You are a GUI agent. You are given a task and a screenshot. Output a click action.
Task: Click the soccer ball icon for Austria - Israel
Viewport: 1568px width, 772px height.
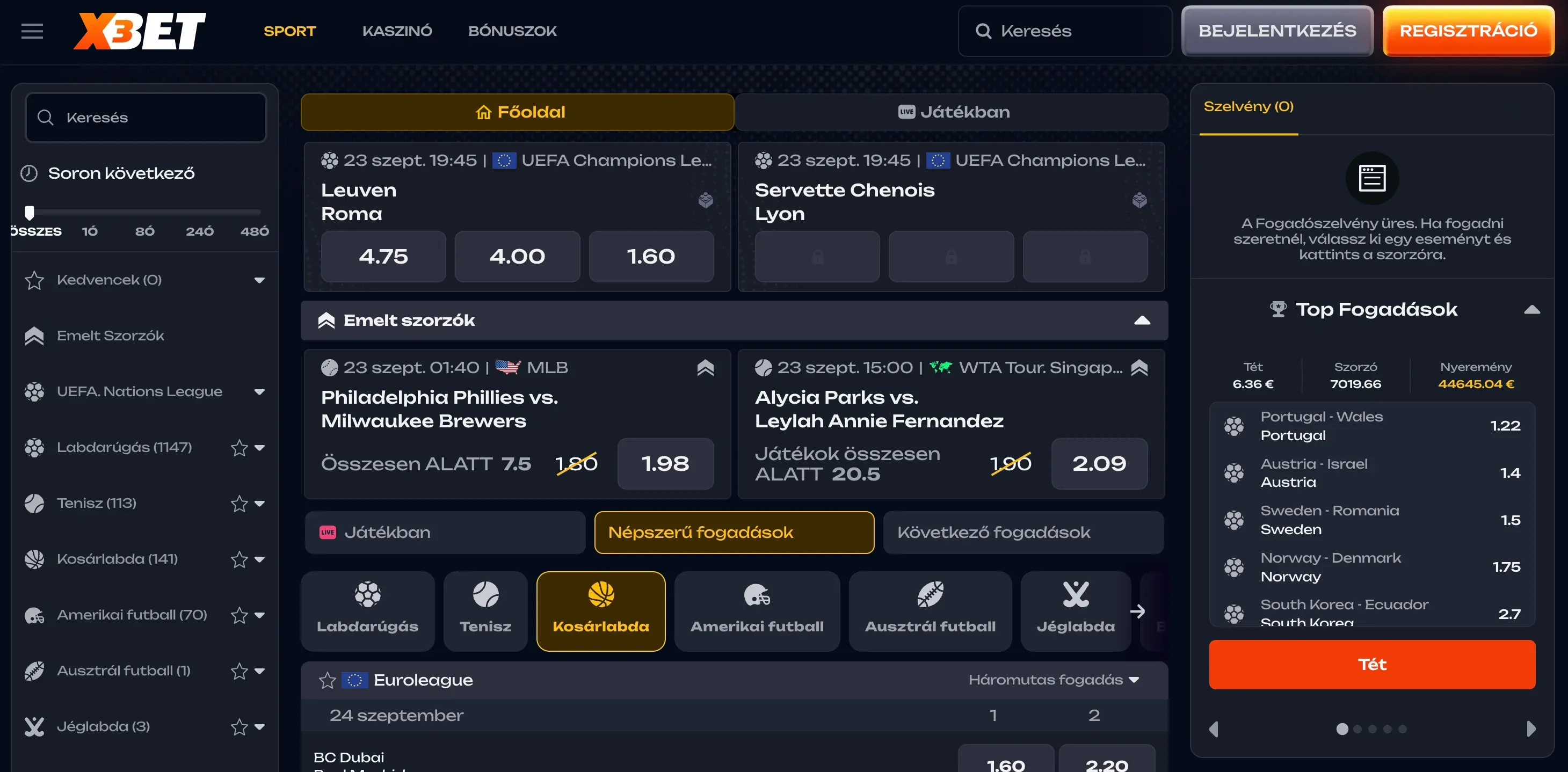(x=1234, y=472)
